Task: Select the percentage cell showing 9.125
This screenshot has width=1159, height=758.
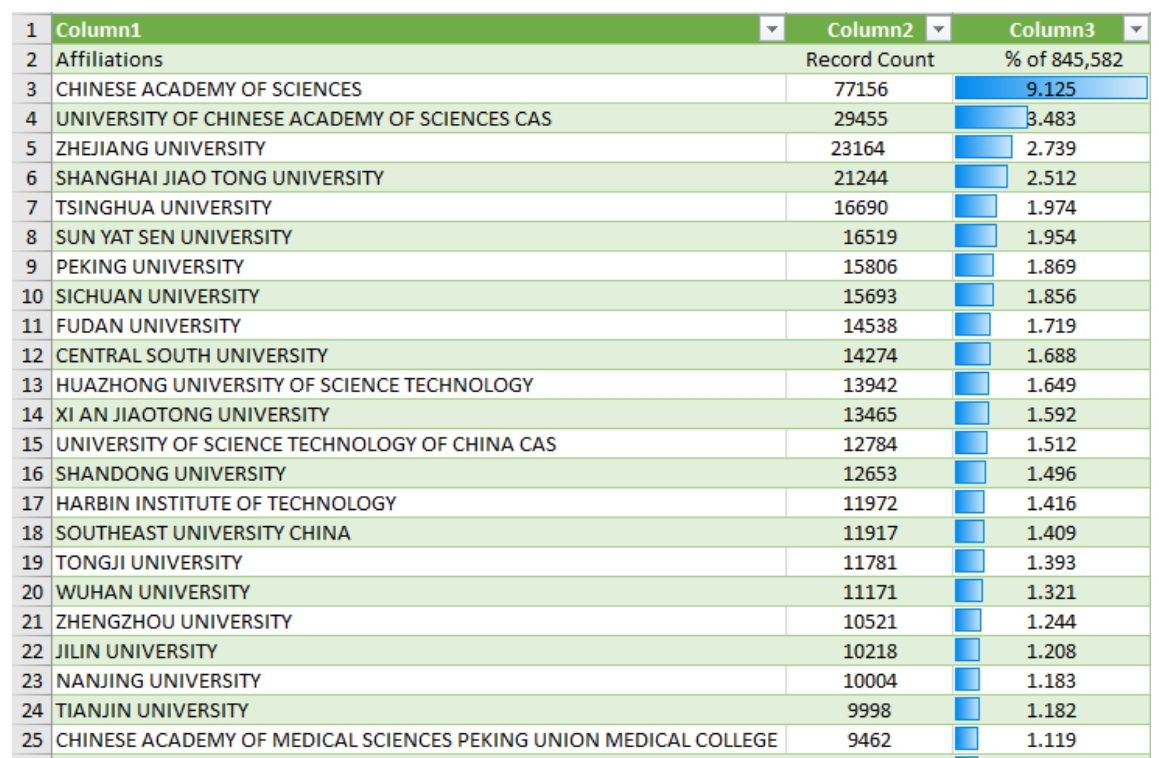Action: (x=1051, y=89)
